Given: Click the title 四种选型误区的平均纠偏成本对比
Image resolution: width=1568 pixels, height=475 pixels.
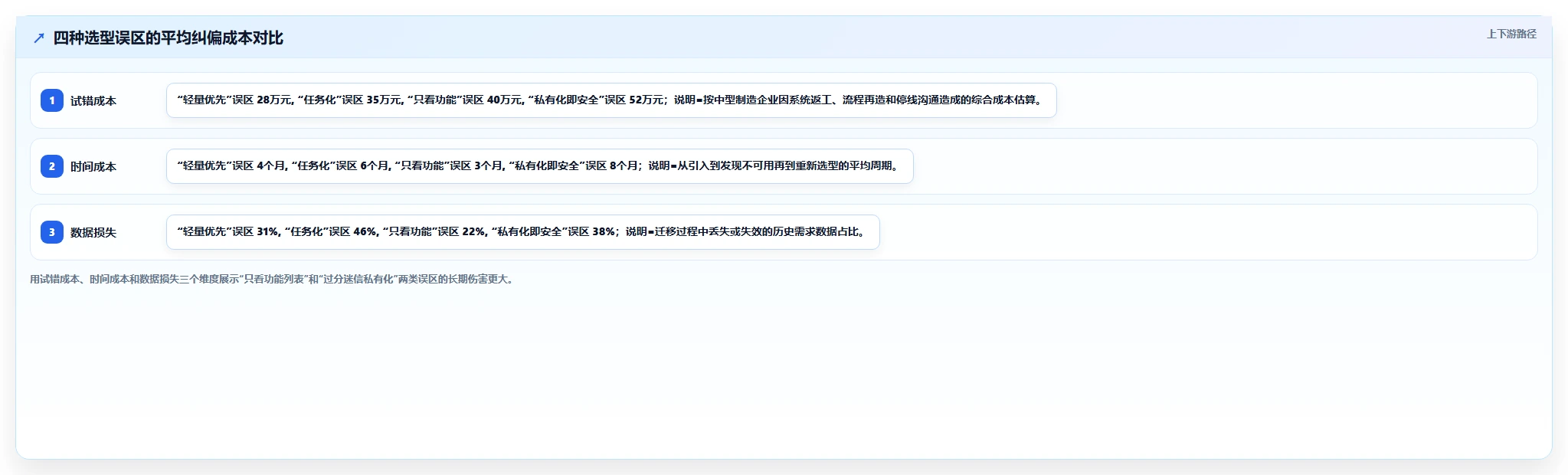Looking at the screenshot, I should coord(168,38).
